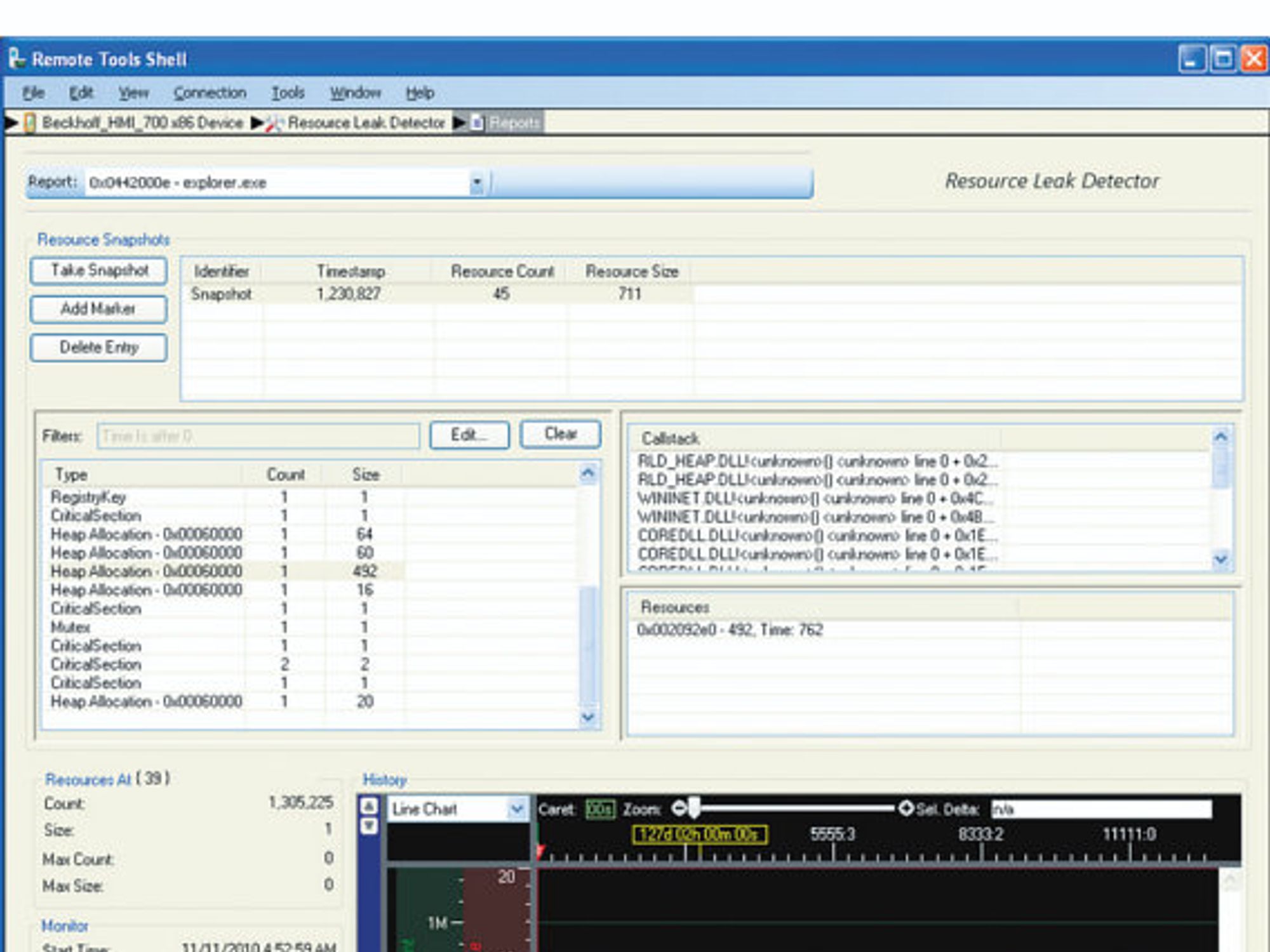
Task: Click the device icon next to Beckhoff_HMI_700
Action: (29, 122)
